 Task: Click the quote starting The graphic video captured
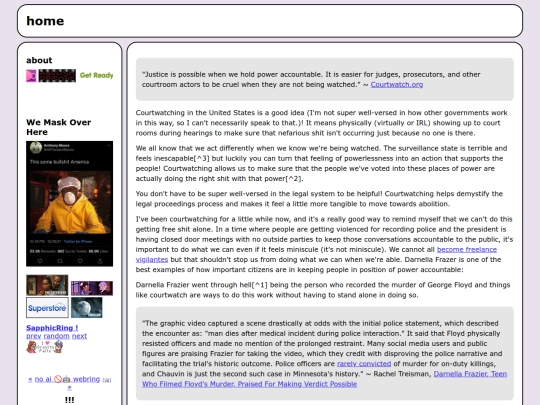tap(325, 353)
